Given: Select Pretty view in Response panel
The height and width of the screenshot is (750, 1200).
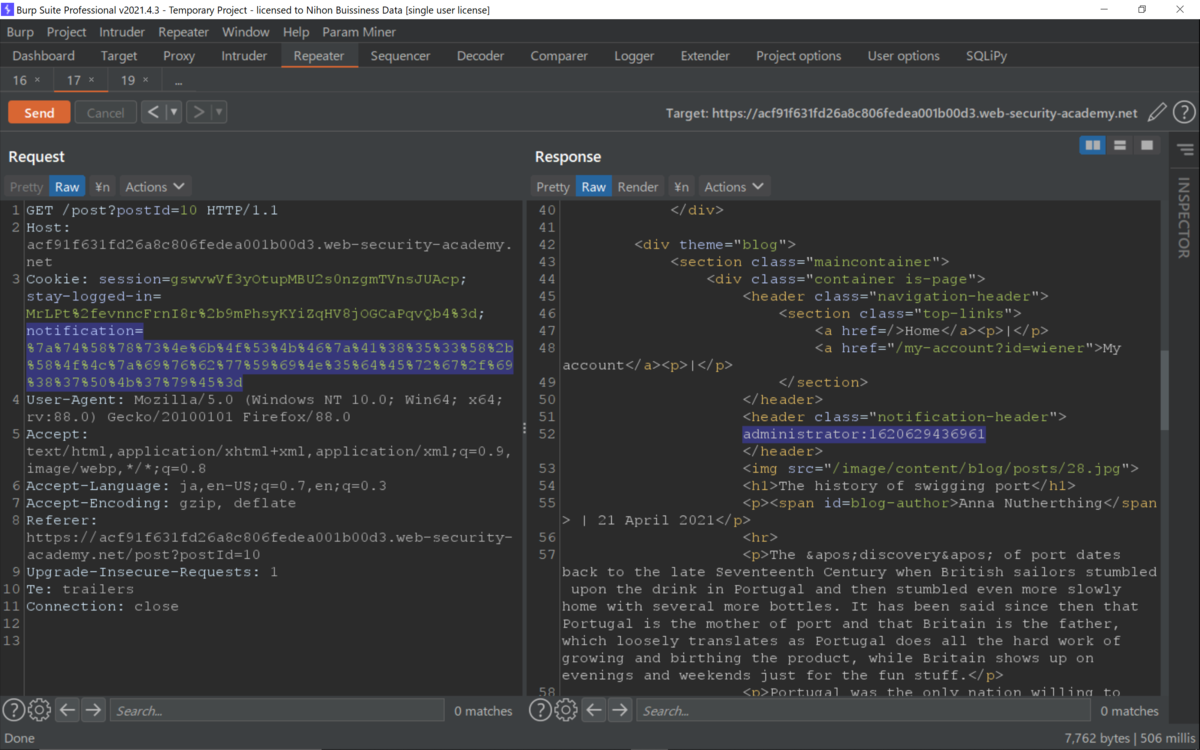Looking at the screenshot, I should pyautogui.click(x=553, y=187).
